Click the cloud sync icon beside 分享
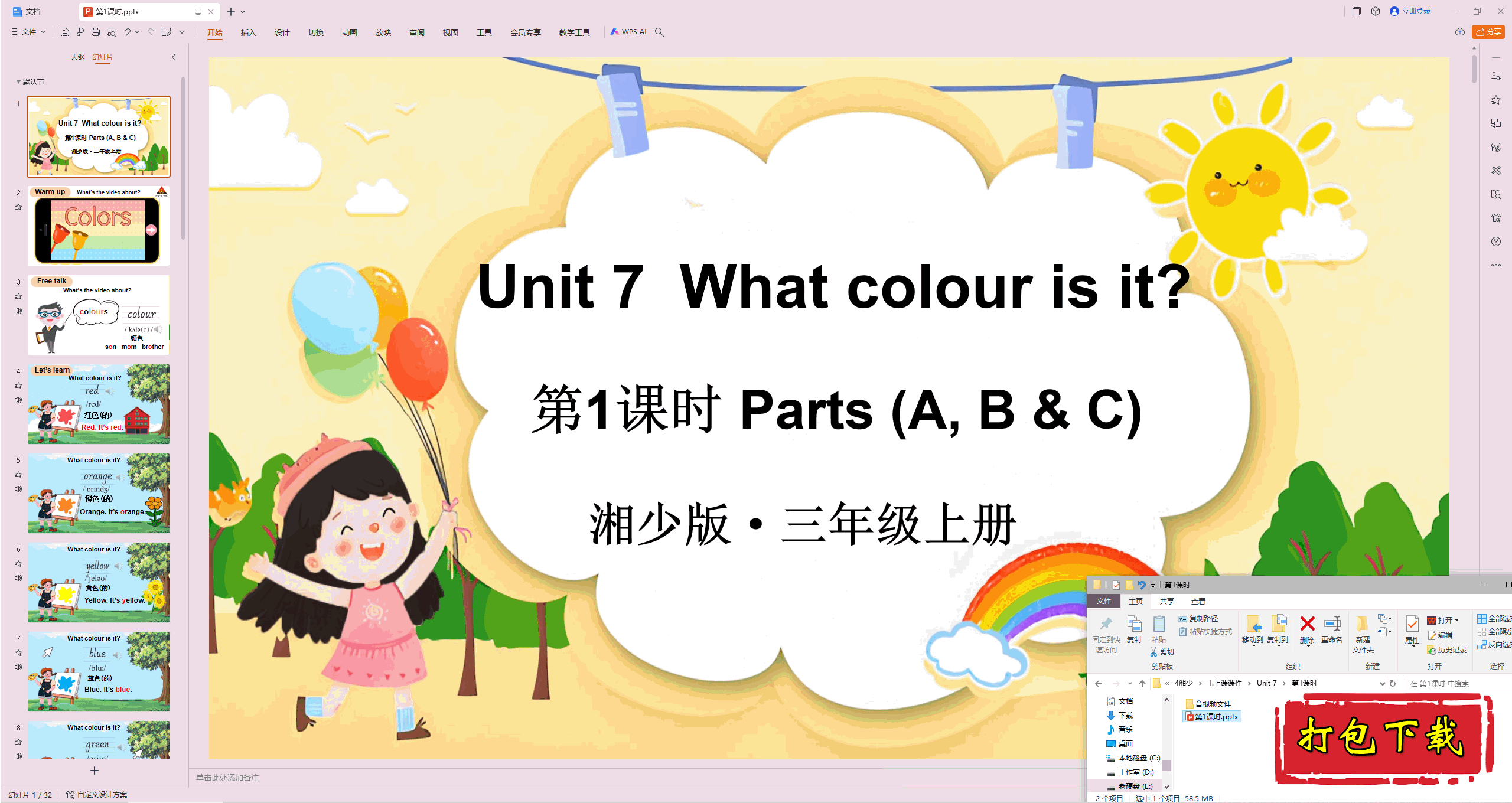1512x803 pixels. click(1459, 32)
